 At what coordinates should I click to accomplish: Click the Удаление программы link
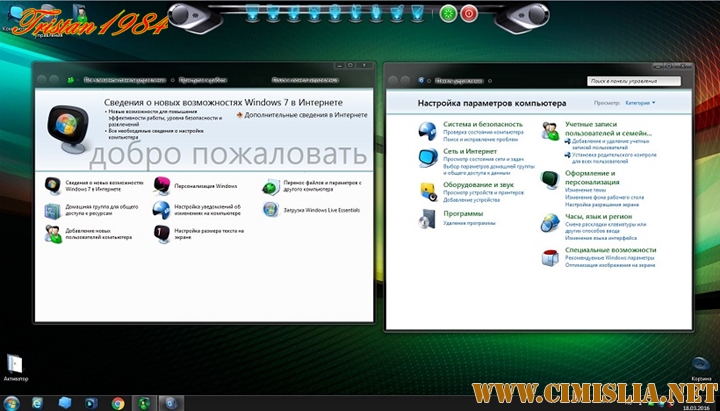pyautogui.click(x=470, y=223)
